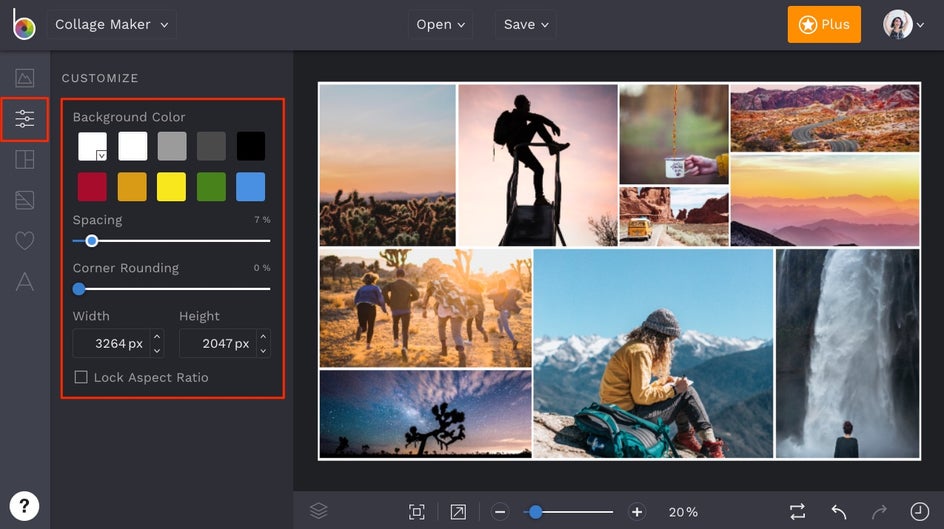The image size is (944, 529).
Task: Open the Image Manager sidebar icon
Action: click(25, 78)
